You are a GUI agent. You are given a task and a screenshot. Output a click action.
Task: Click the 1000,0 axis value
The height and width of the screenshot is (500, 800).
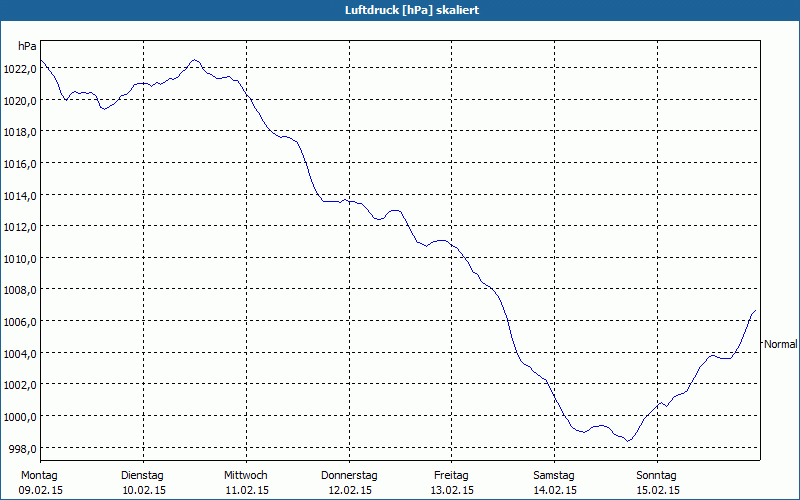pyautogui.click(x=20, y=417)
